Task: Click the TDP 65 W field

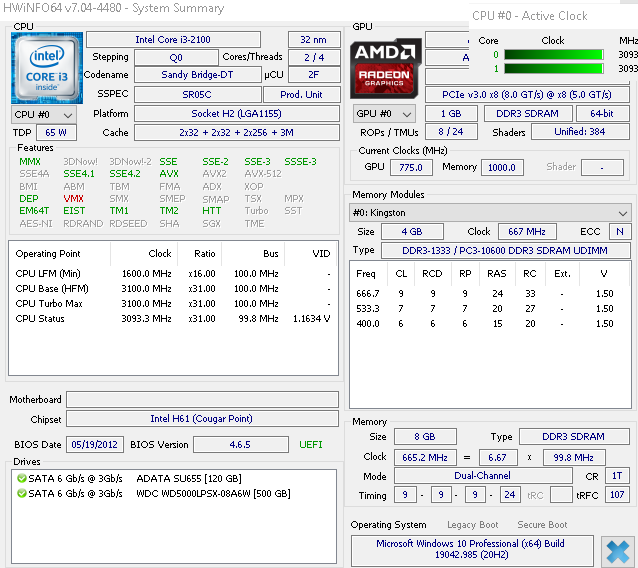Action: pos(56,133)
